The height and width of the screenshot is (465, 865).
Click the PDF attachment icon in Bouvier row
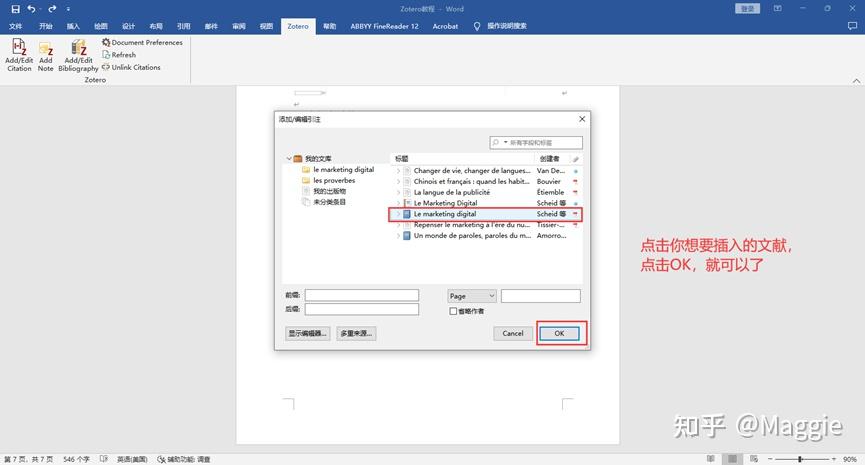tap(575, 181)
